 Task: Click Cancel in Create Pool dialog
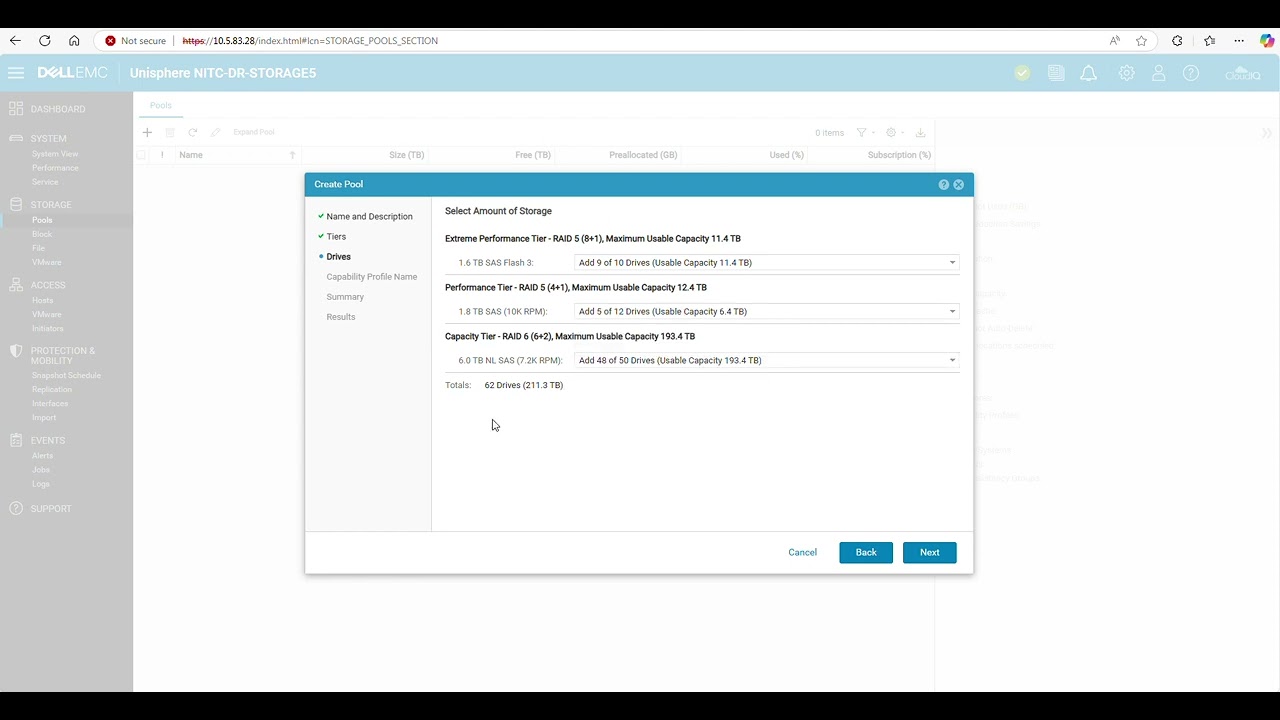[802, 552]
